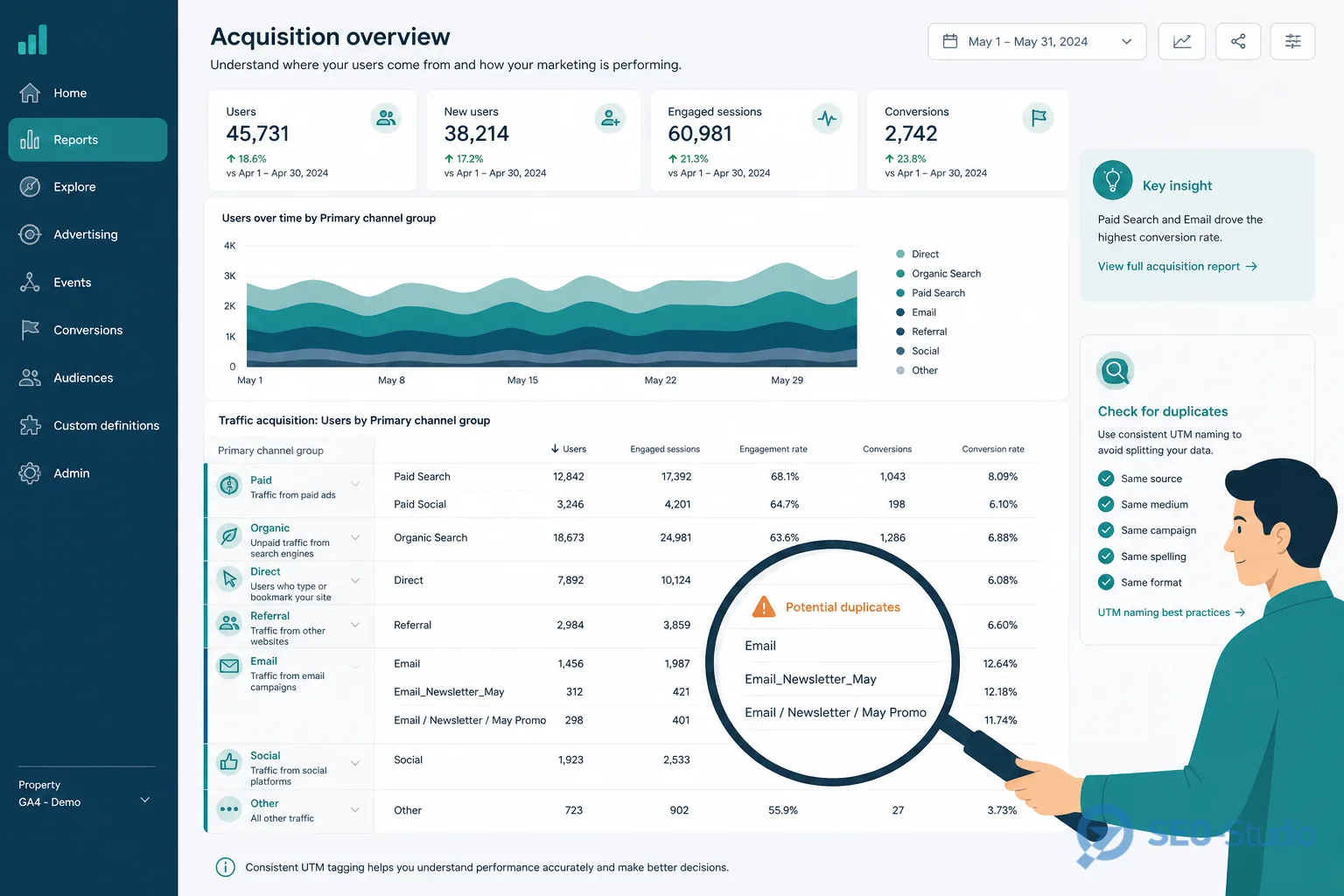Collapse the Social channel group chevron

(x=355, y=763)
